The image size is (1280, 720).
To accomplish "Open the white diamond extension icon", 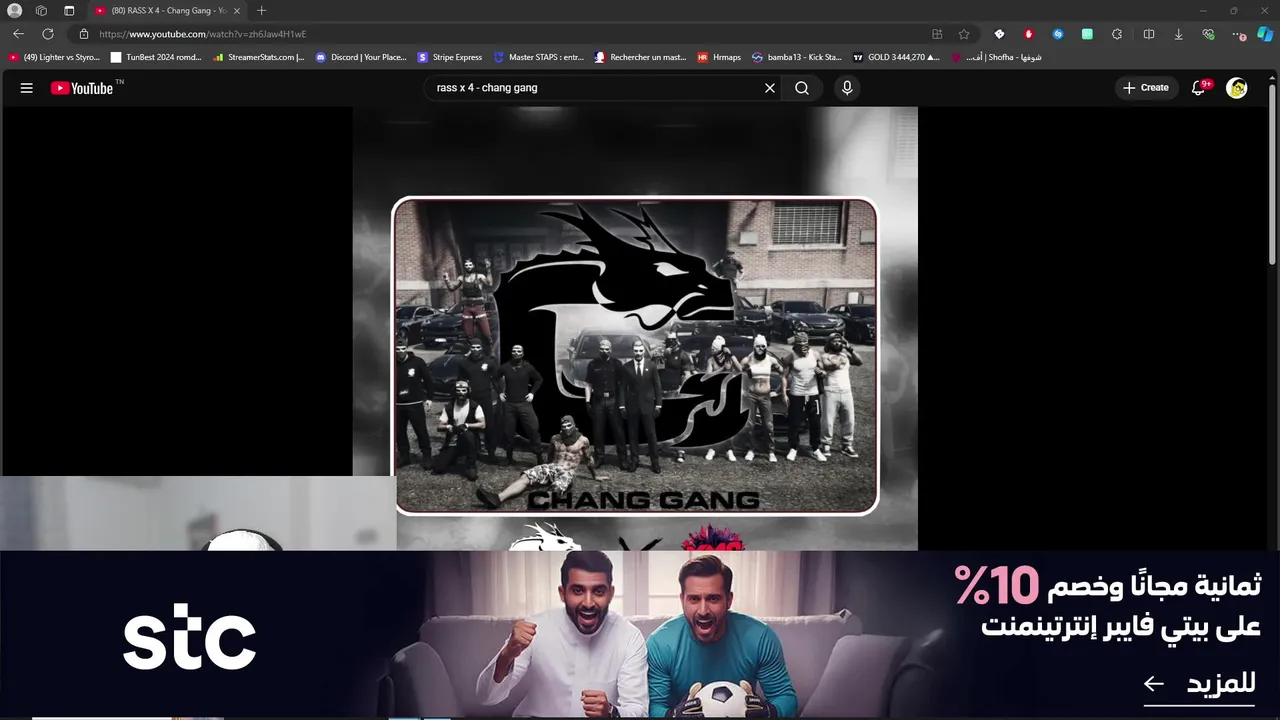I will coord(999,34).
